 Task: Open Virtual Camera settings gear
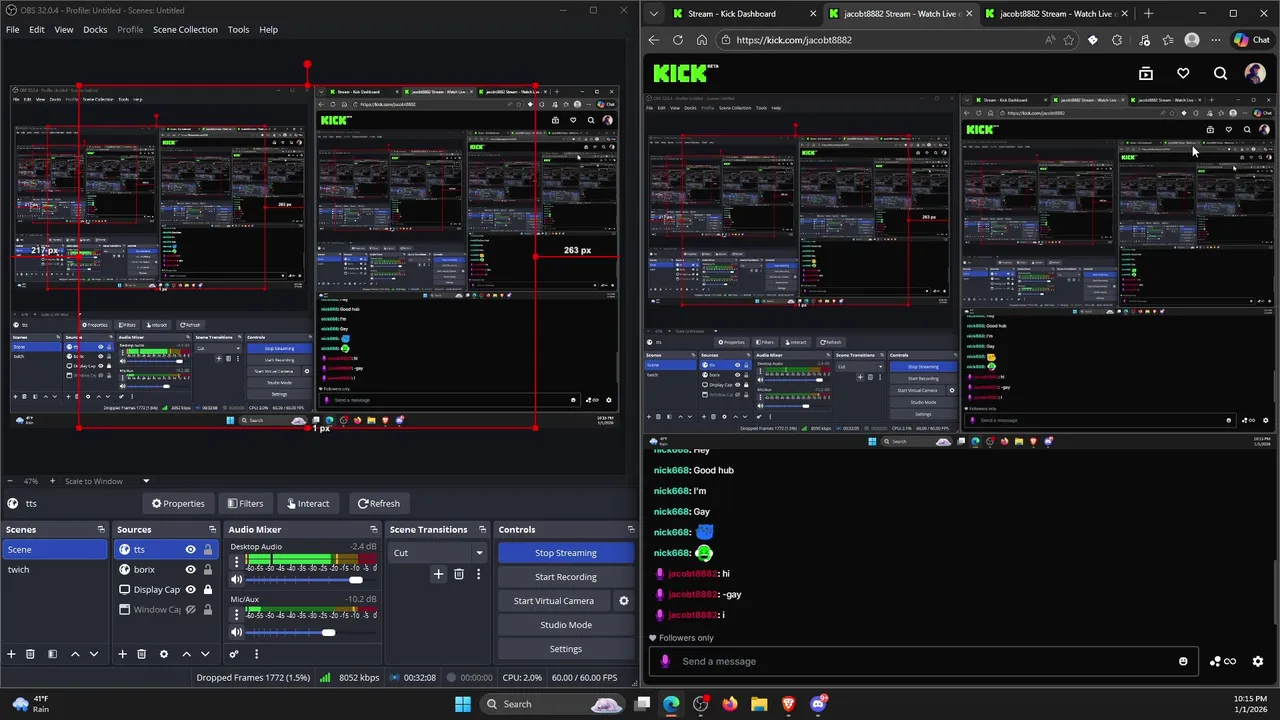[x=624, y=601]
